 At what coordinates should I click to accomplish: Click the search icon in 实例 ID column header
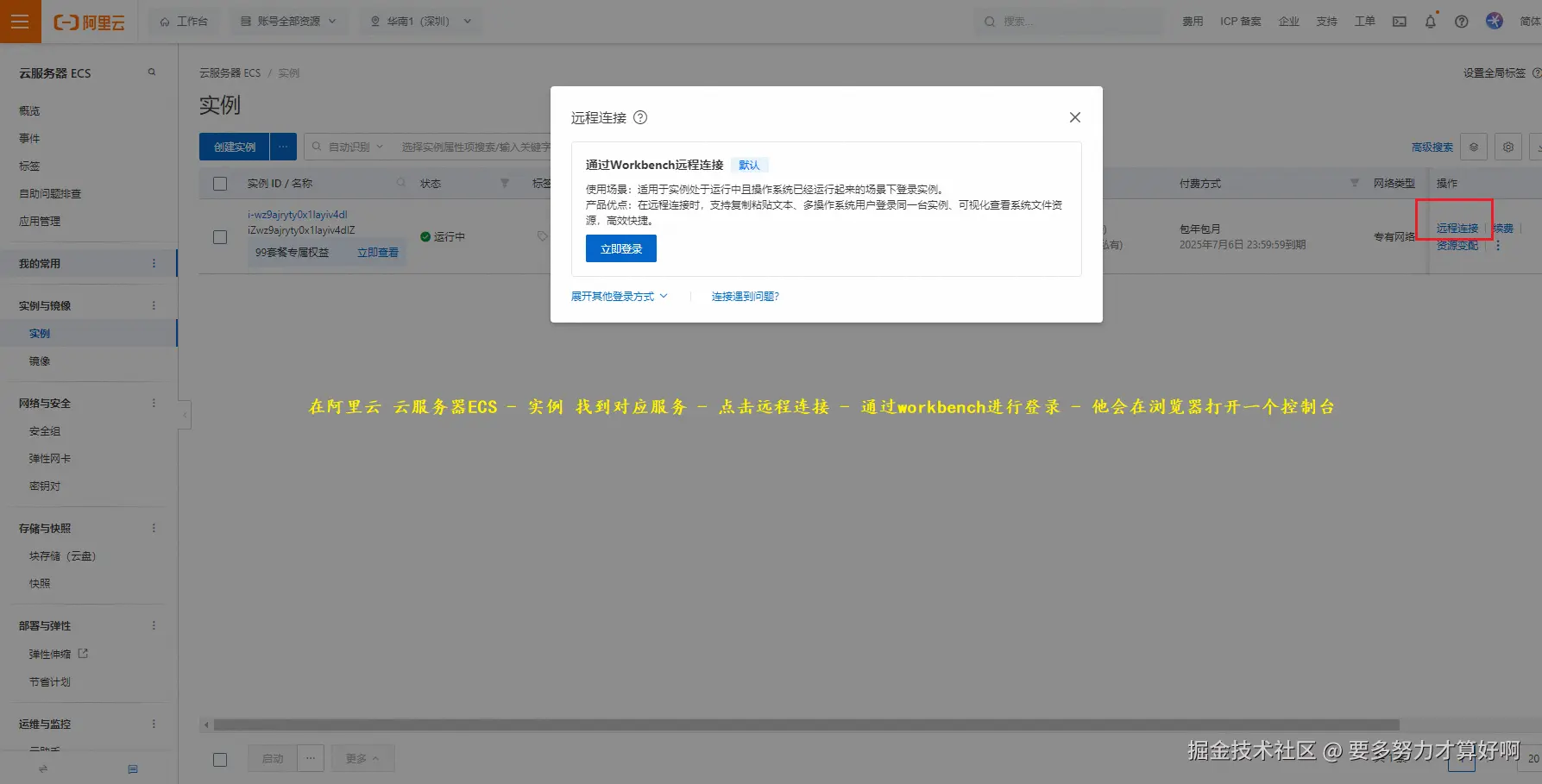[x=400, y=183]
